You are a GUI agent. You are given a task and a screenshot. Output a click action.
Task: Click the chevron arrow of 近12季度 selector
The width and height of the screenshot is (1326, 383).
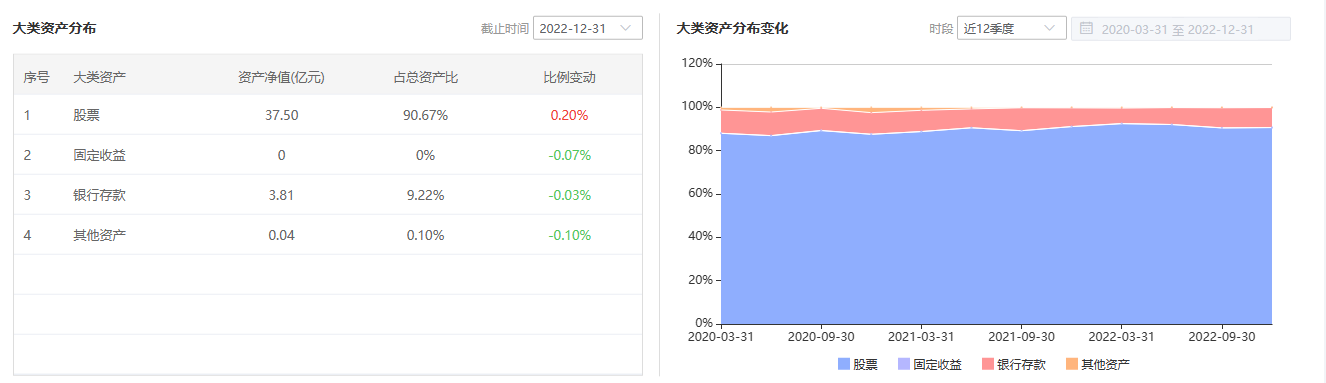(1050, 28)
